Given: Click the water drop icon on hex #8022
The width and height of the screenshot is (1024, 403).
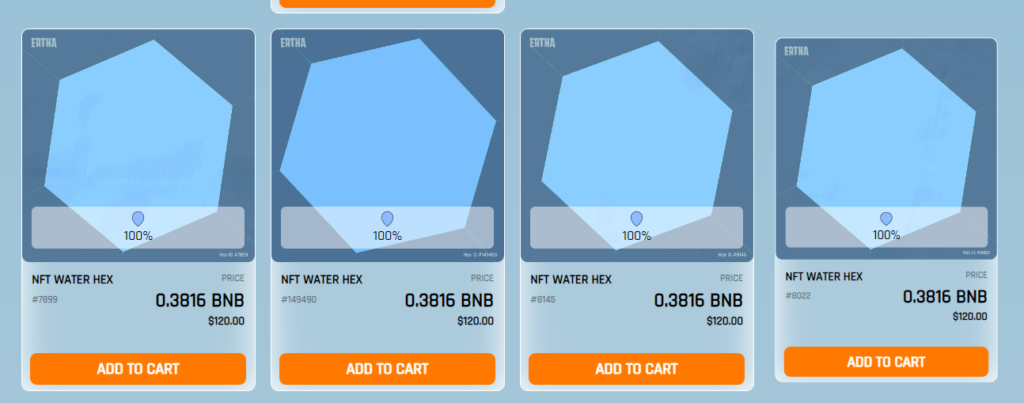Looking at the screenshot, I should (886, 219).
